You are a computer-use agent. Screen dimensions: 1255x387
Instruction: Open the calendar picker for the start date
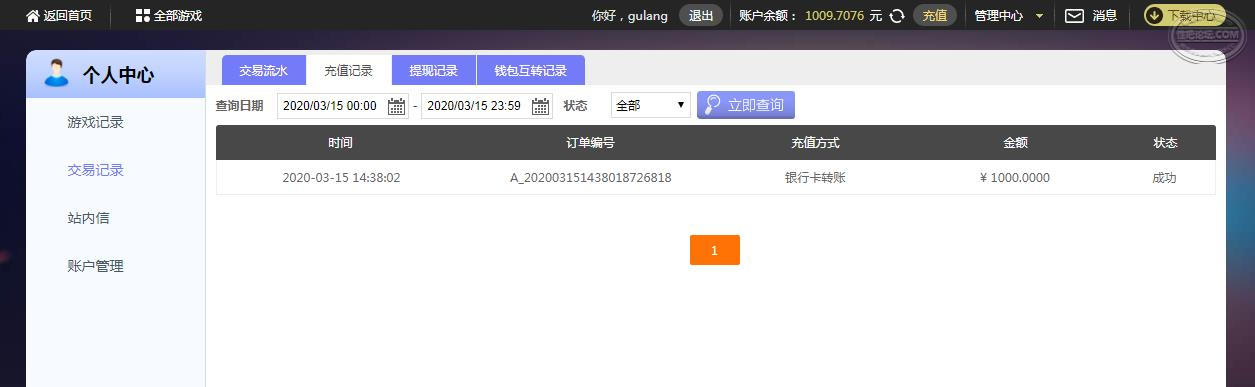[x=396, y=106]
